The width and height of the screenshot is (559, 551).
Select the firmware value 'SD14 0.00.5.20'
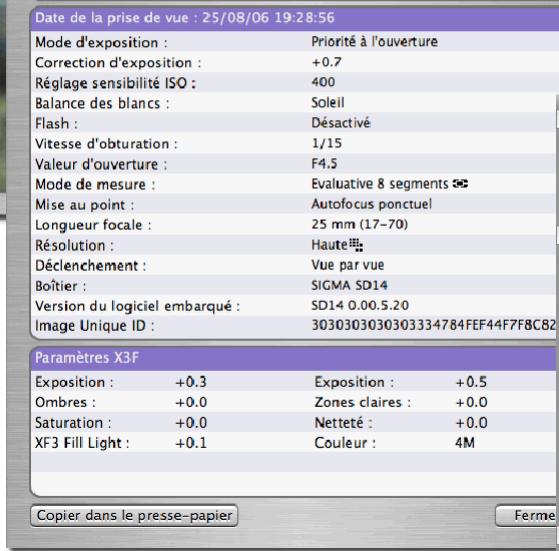click(x=360, y=305)
